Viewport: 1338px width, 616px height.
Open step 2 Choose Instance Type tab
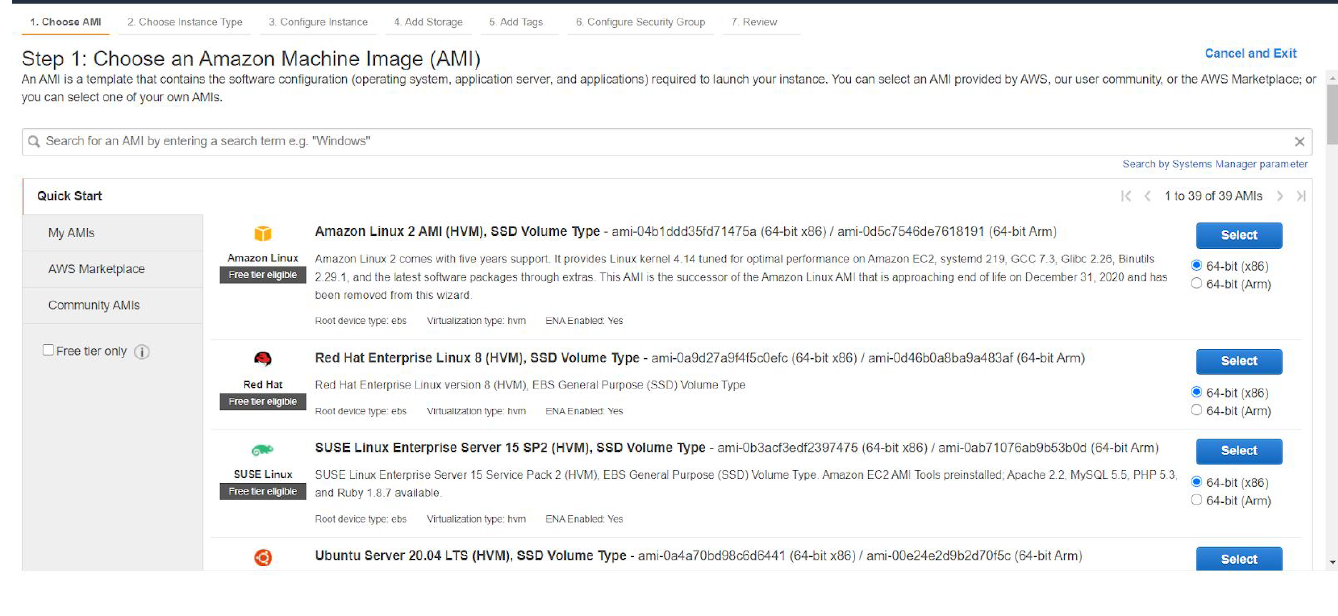[185, 22]
